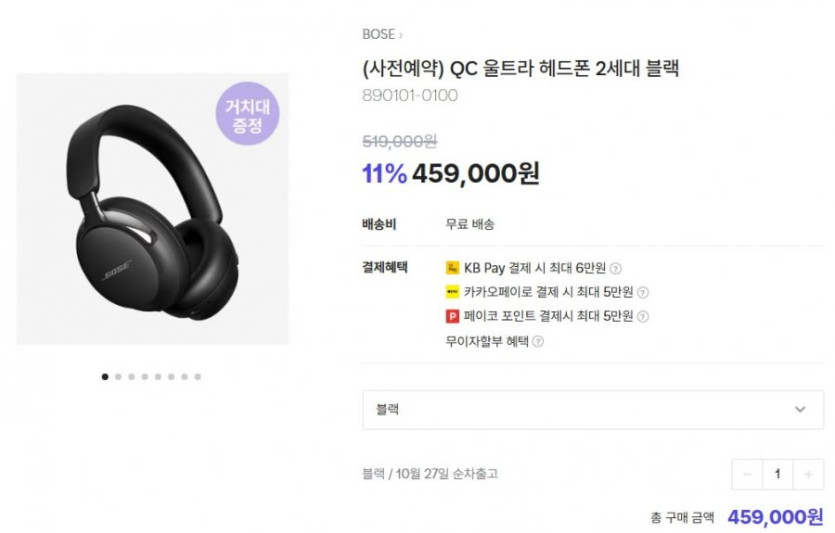Image resolution: width=835 pixels, height=533 pixels.
Task: Expand the BOSE brand breadcrumb arrow
Action: 400,36
